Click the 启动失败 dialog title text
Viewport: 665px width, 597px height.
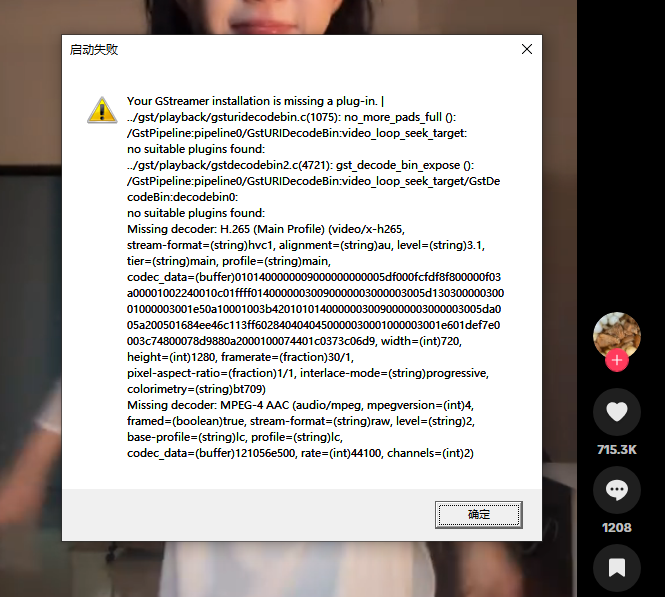94,50
